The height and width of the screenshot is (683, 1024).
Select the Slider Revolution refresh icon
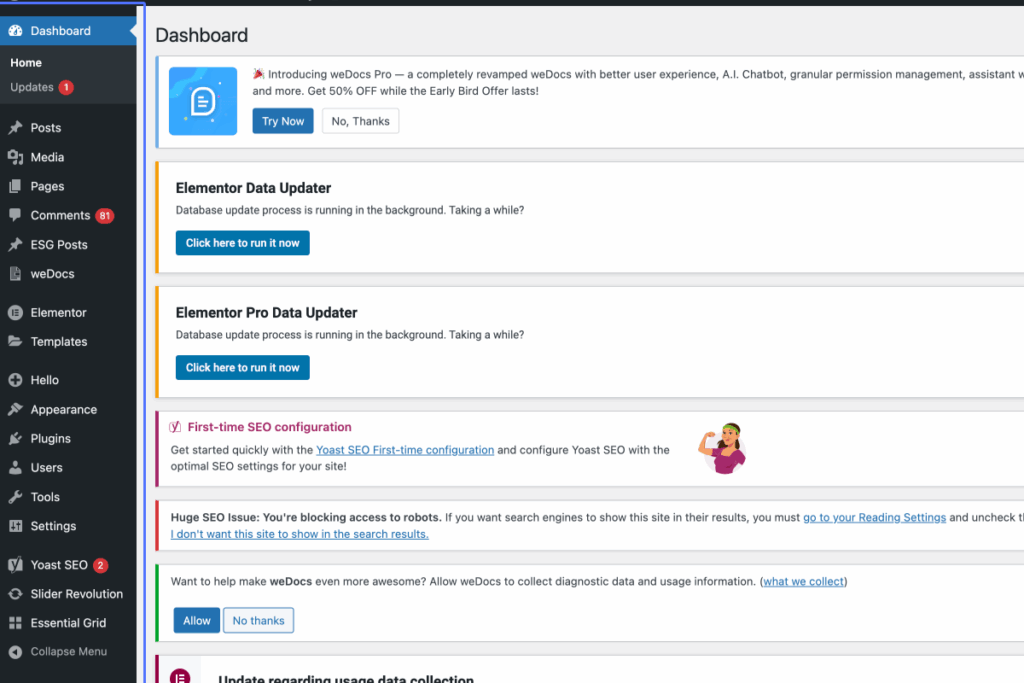[16, 594]
